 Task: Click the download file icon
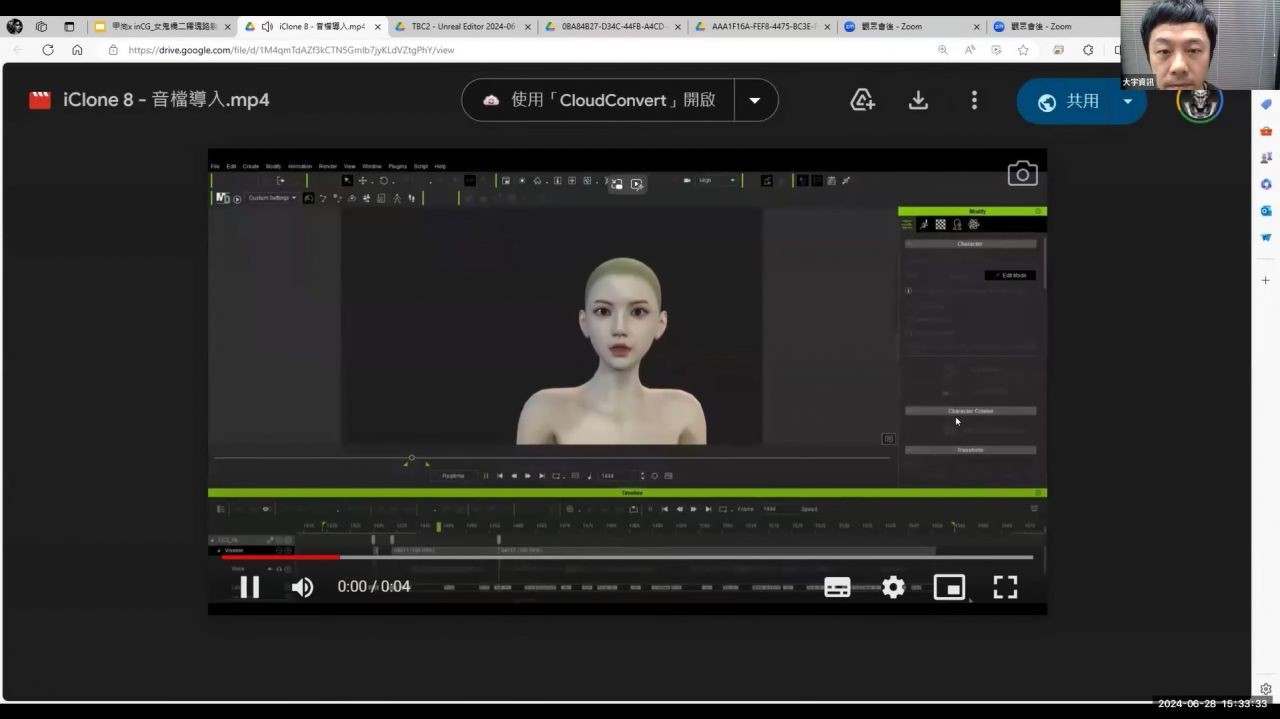click(x=918, y=100)
